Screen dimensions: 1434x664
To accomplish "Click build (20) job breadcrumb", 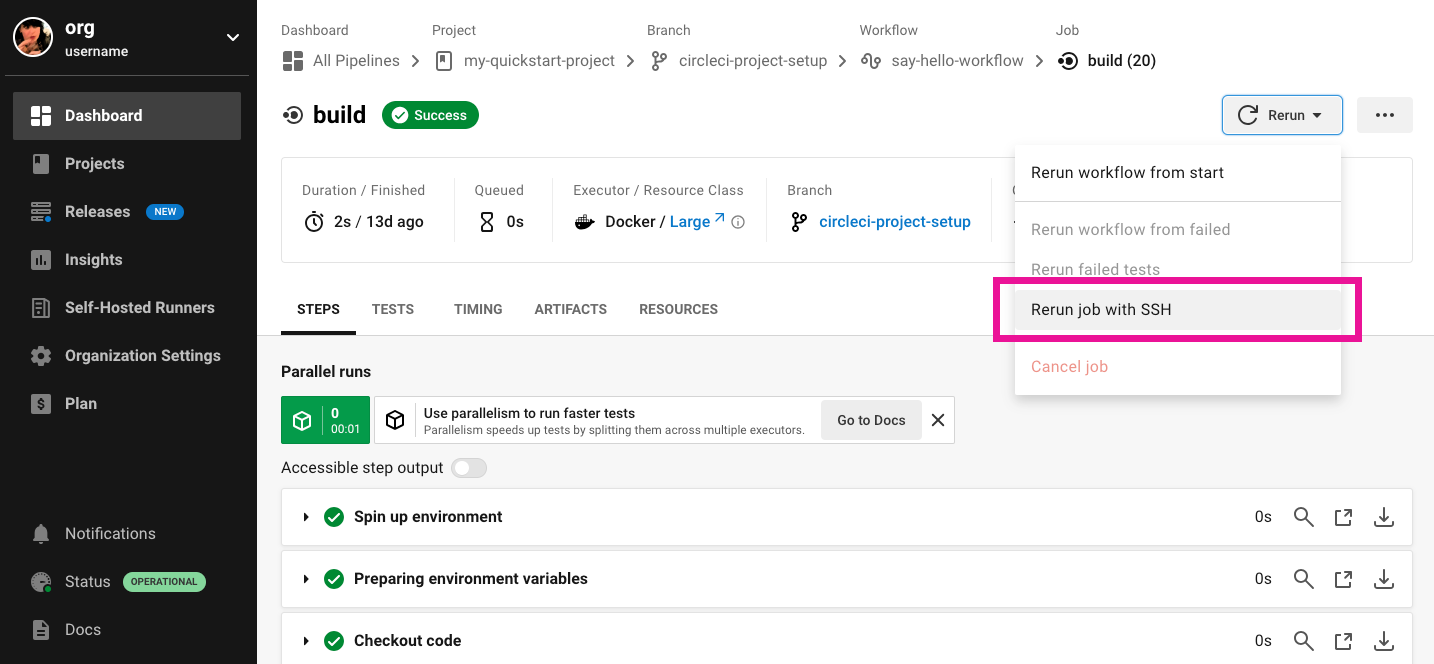I will [1107, 61].
